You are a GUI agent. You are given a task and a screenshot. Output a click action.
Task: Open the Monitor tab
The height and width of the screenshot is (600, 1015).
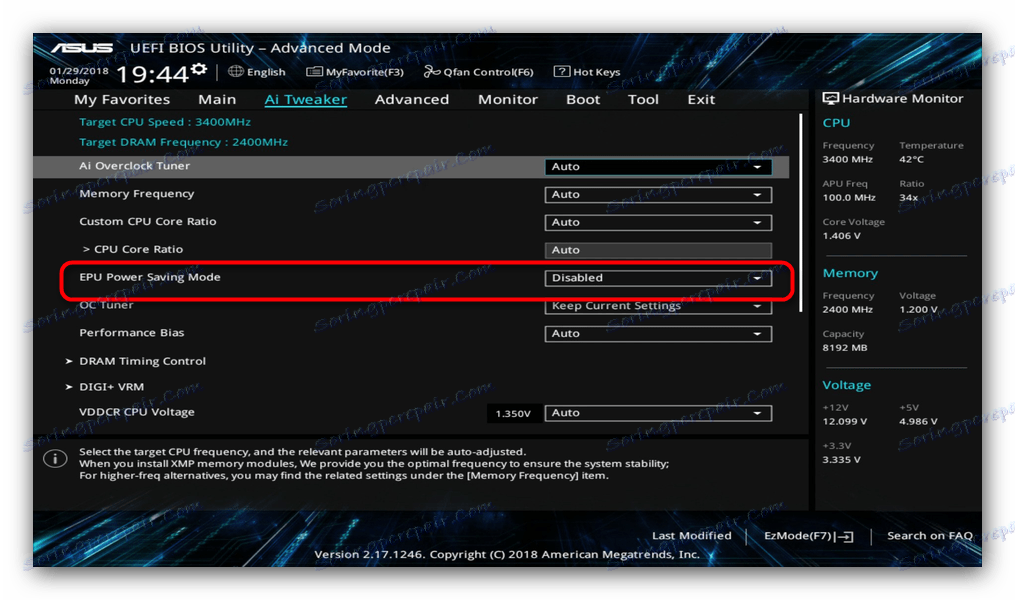(x=508, y=99)
